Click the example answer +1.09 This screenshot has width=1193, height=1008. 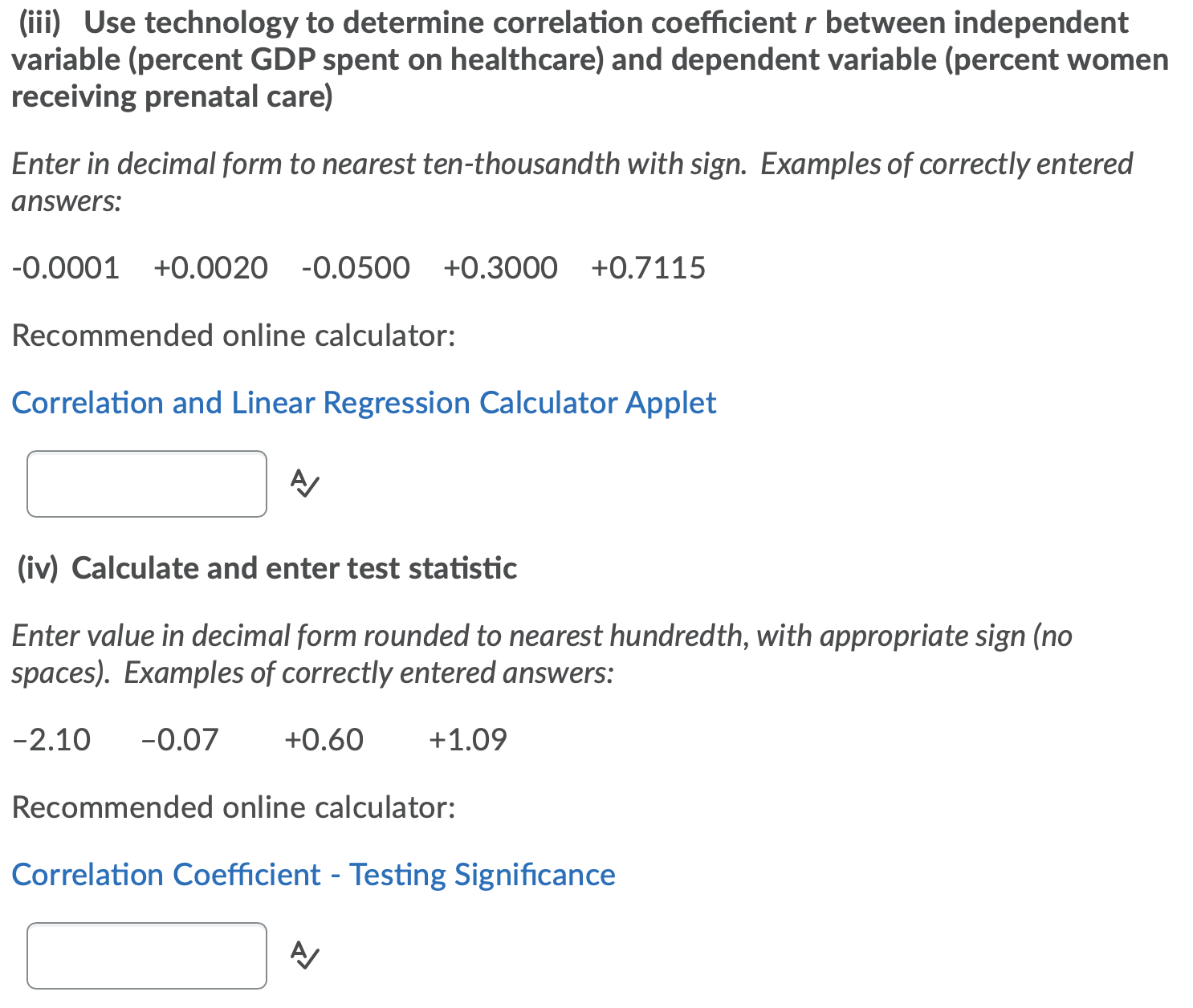[468, 740]
